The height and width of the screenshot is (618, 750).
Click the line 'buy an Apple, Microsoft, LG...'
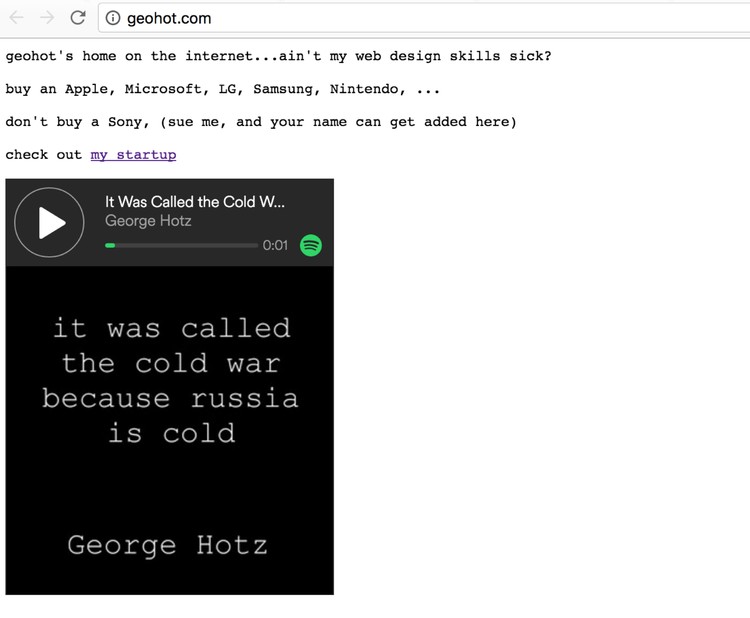tap(222, 89)
